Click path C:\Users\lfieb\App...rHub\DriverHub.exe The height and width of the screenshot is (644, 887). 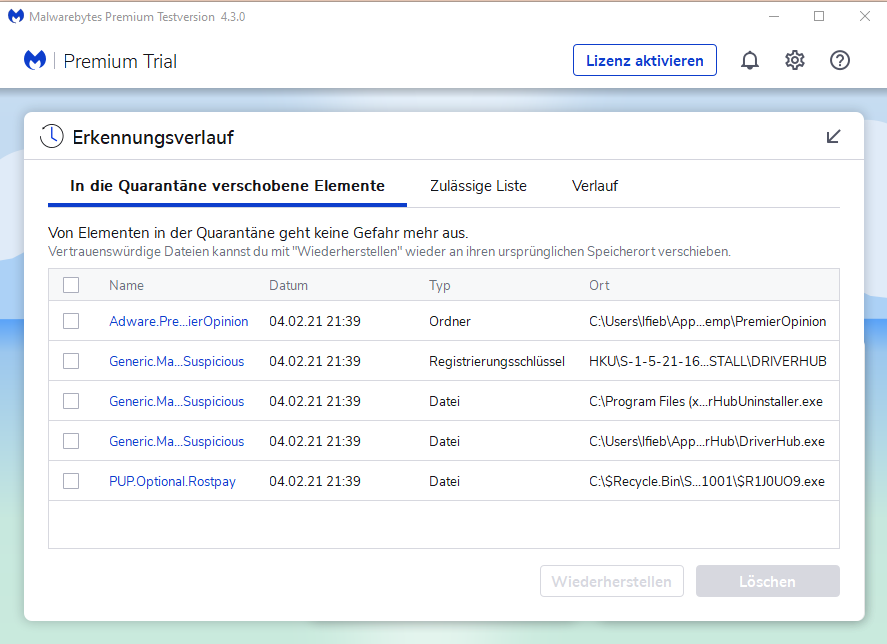pos(707,441)
